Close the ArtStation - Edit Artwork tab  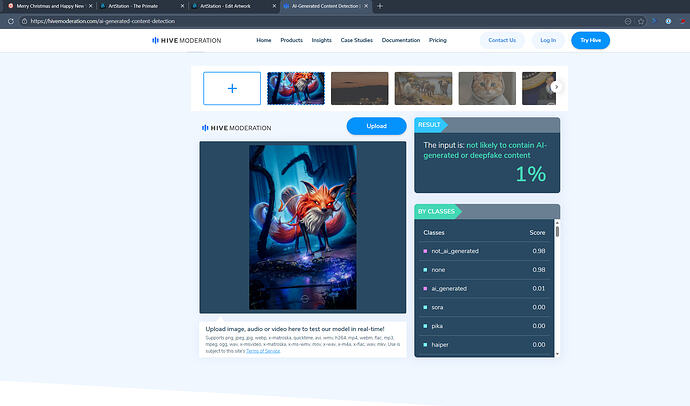[x=274, y=6]
